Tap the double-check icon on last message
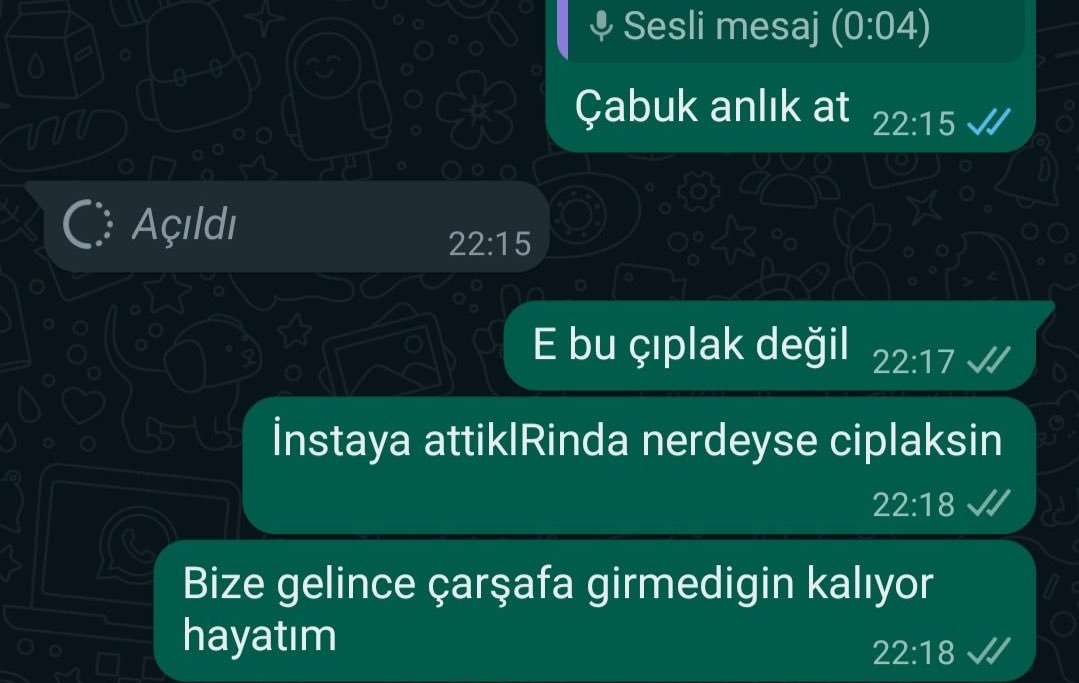 click(989, 651)
